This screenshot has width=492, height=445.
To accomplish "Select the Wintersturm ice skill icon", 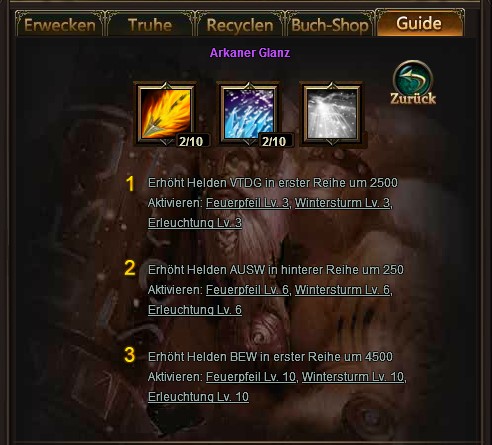I will click(248, 114).
